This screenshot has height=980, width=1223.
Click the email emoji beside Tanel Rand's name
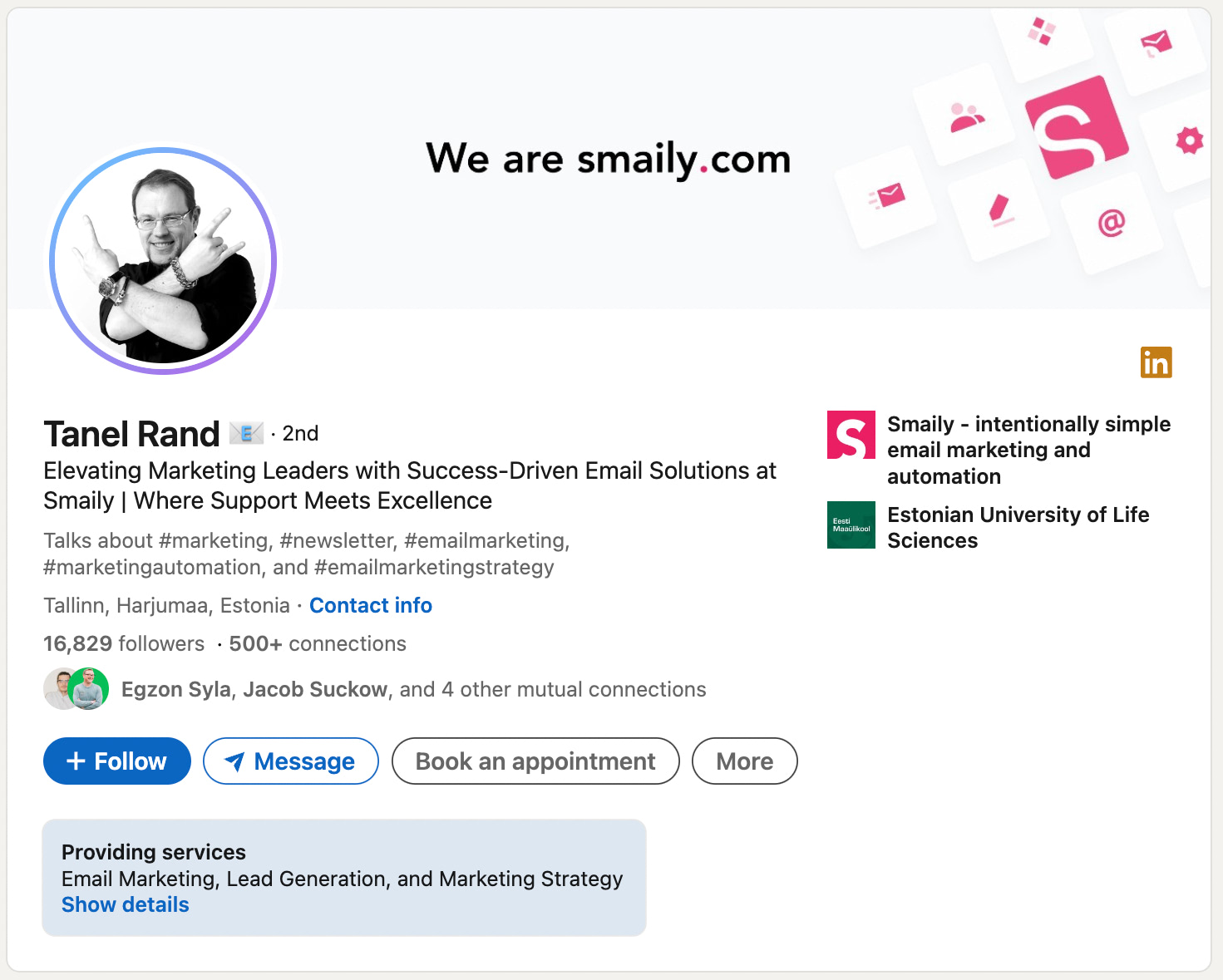(x=246, y=433)
